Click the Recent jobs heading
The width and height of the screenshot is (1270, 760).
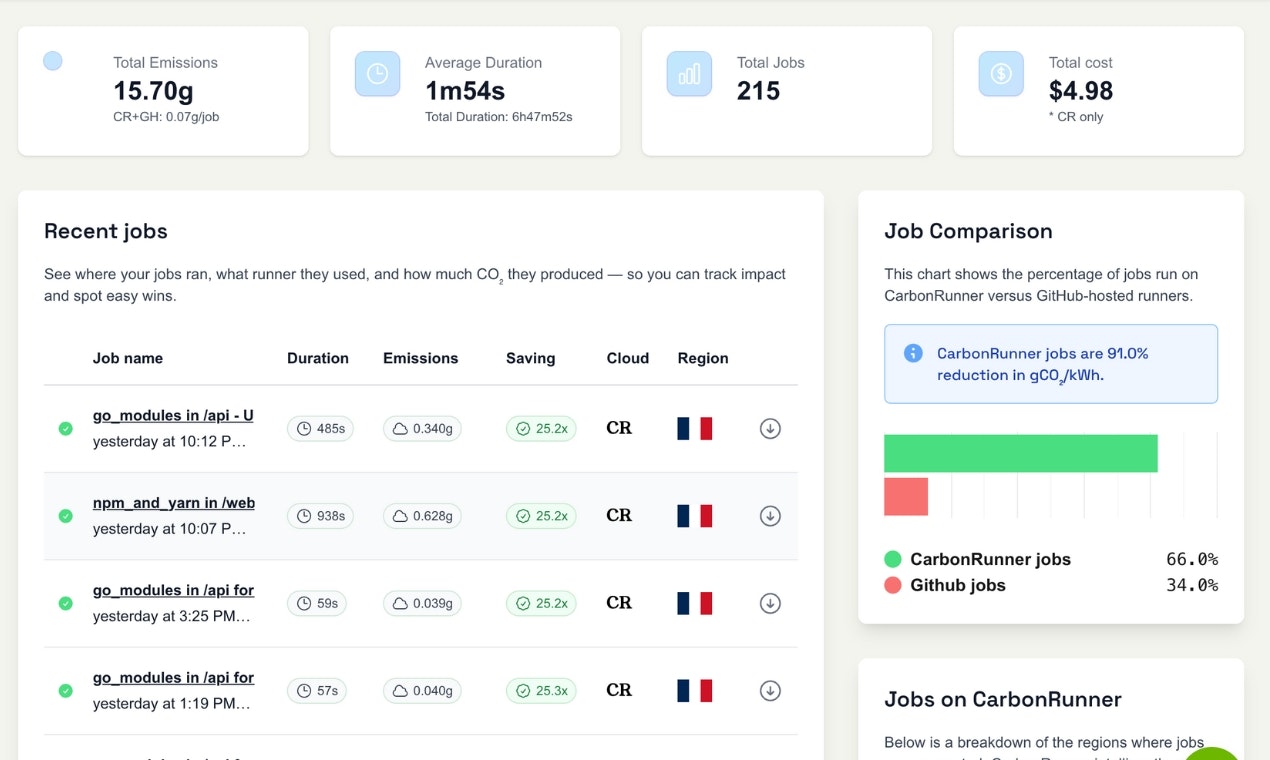[x=106, y=231]
